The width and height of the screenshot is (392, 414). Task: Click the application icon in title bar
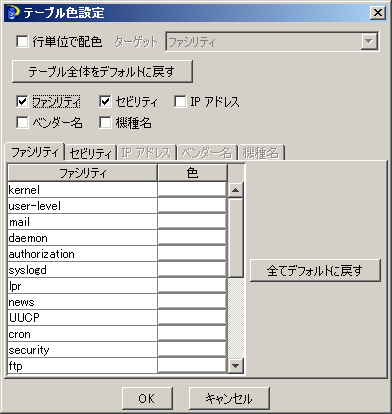(x=13, y=13)
